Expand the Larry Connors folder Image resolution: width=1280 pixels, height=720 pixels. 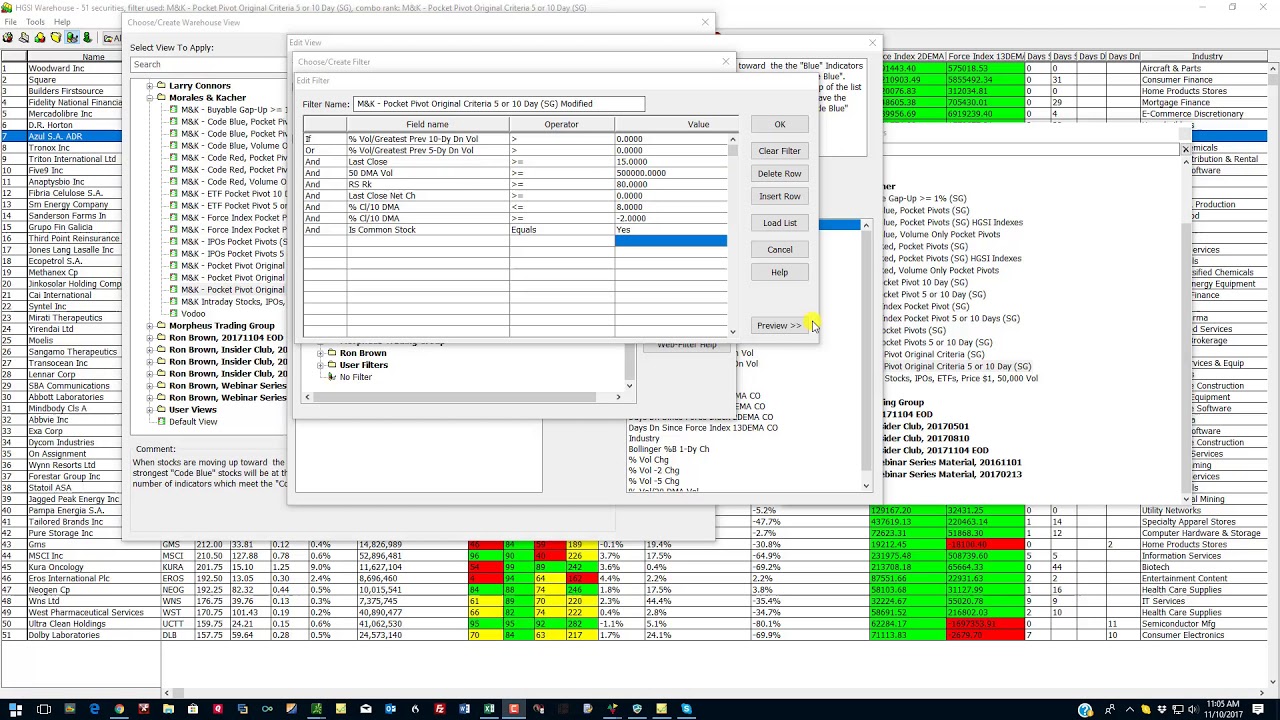(x=149, y=86)
